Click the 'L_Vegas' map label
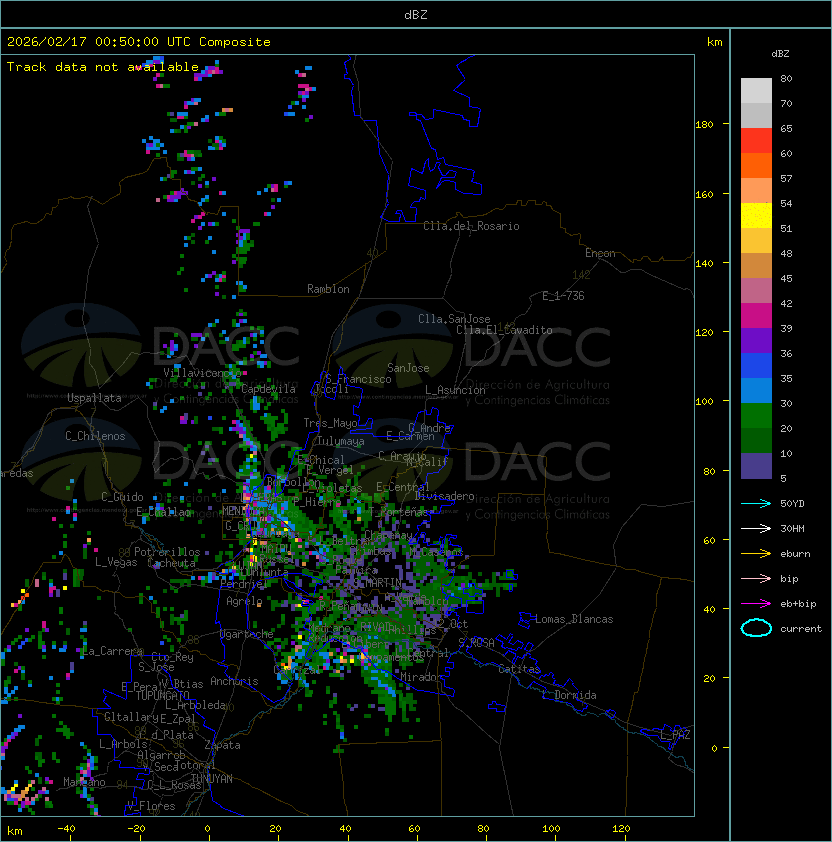 click(x=116, y=562)
